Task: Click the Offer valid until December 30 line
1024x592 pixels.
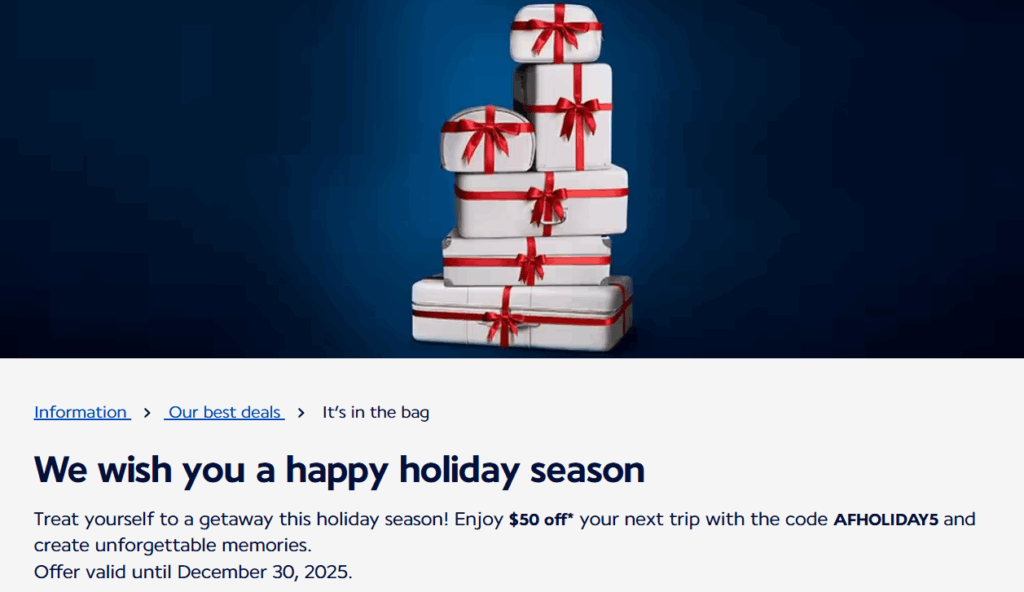Action: [193, 572]
